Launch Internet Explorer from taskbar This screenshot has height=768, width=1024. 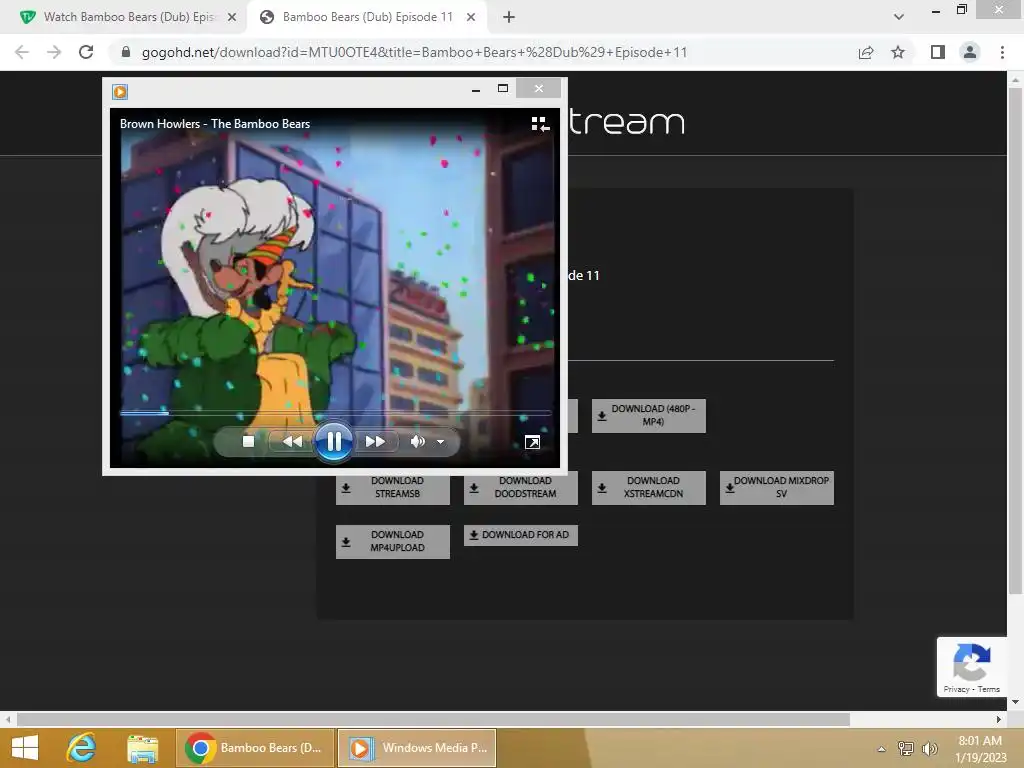click(82, 748)
